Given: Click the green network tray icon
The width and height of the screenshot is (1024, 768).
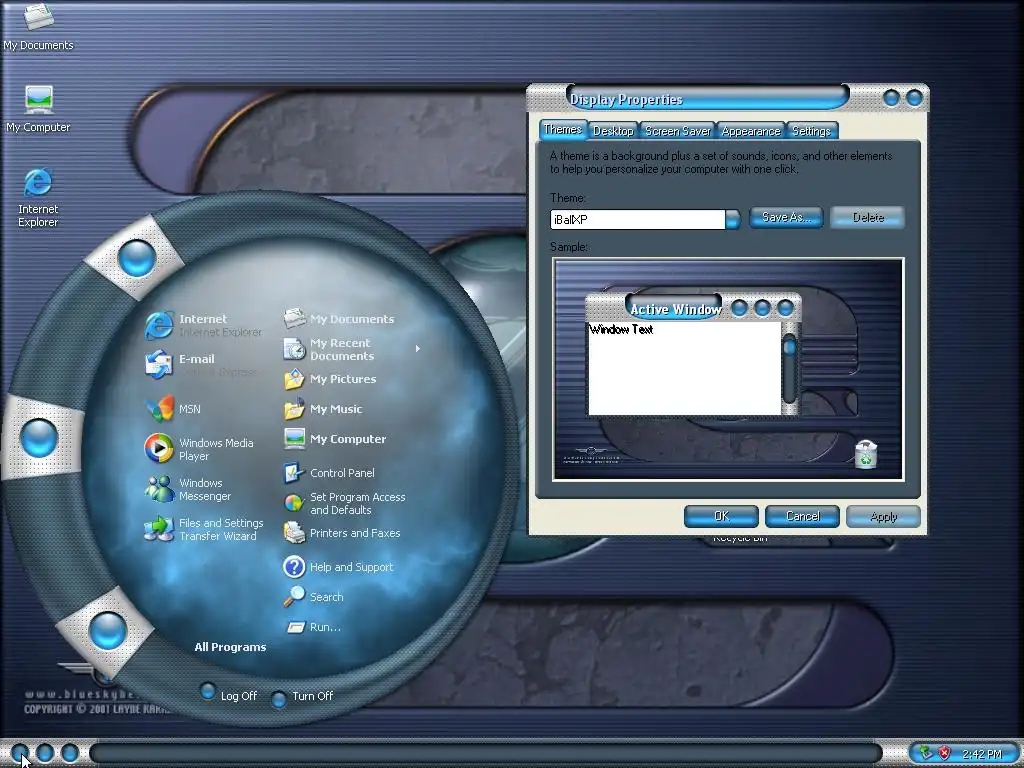Looking at the screenshot, I should (x=925, y=753).
